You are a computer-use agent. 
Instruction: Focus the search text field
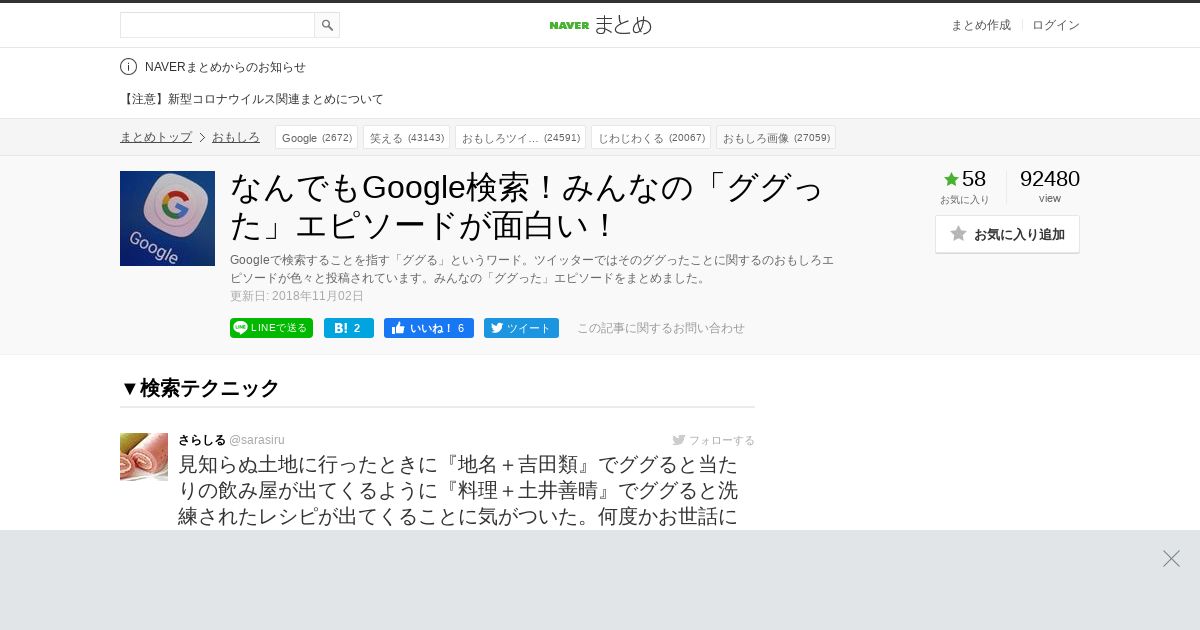(217, 25)
